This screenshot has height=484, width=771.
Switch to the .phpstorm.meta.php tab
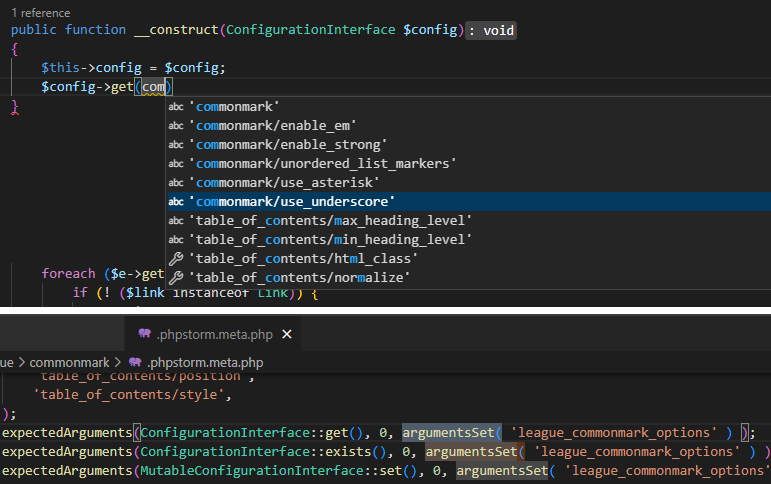[214, 334]
